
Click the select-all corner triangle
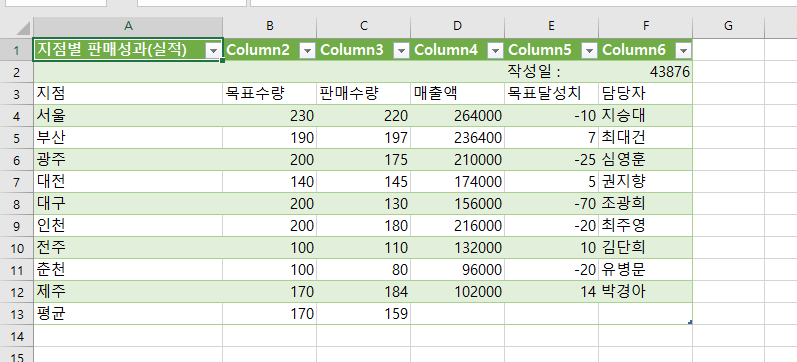point(22,27)
